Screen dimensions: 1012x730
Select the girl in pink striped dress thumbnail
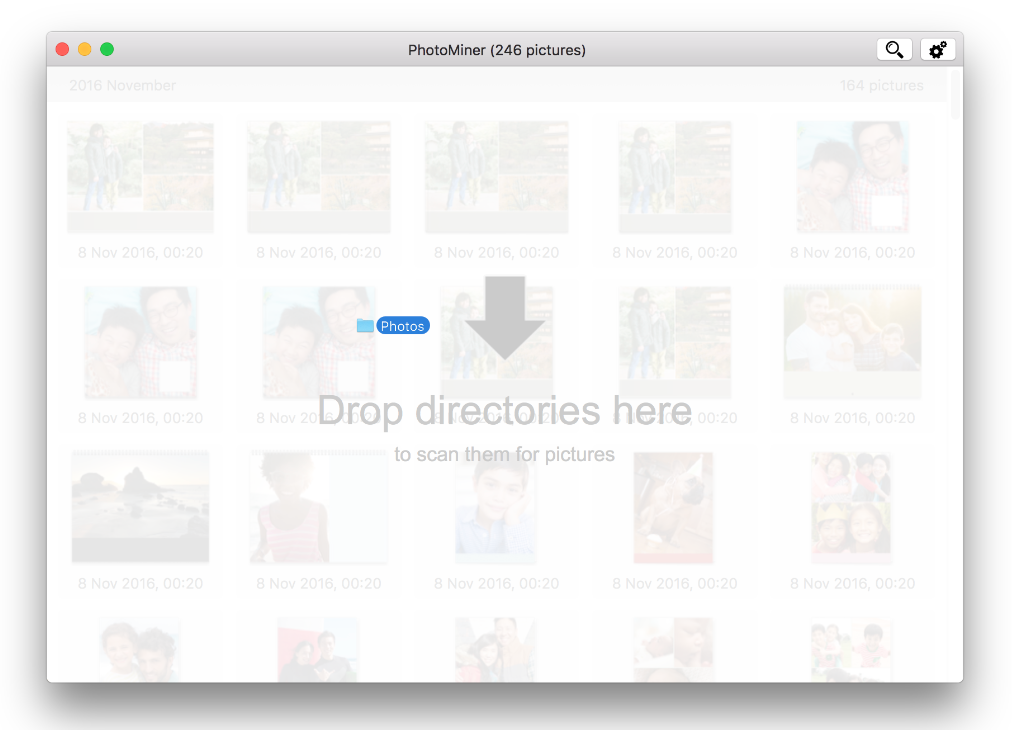pos(319,507)
